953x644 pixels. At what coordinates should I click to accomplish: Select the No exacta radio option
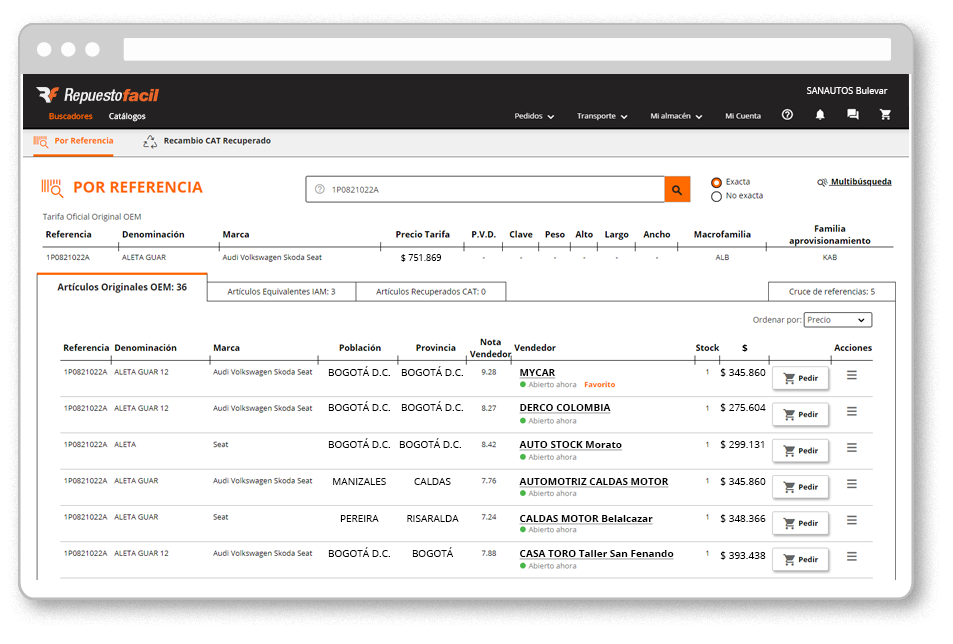tap(716, 197)
